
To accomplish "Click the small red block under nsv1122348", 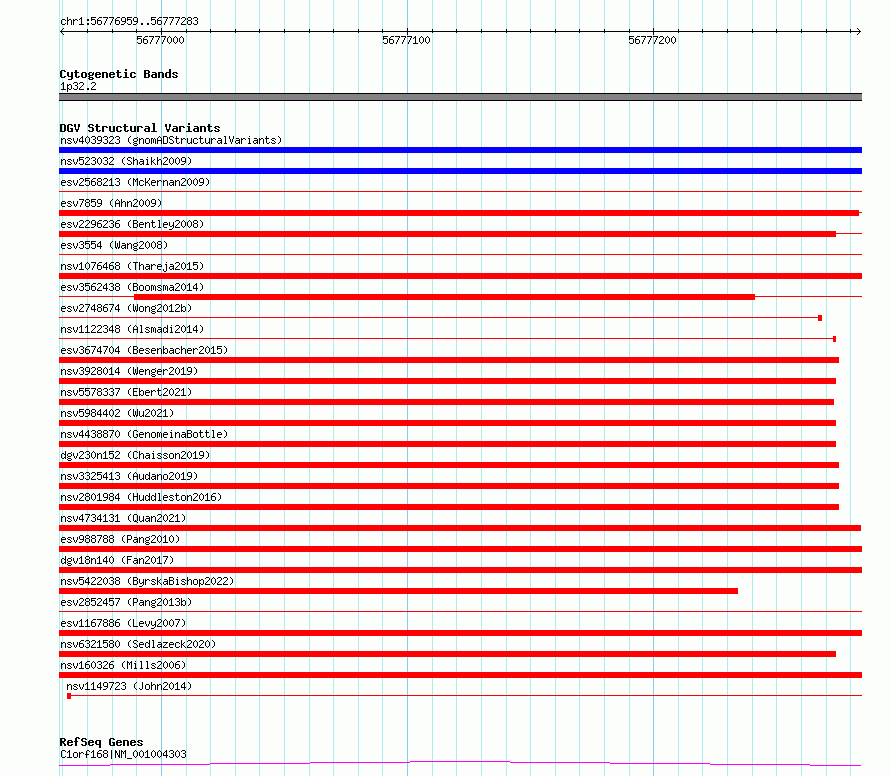I will coord(834,339).
